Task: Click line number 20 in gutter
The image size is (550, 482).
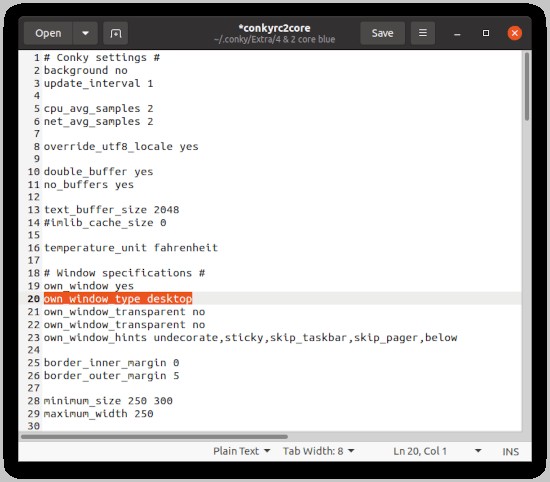Action: [x=34, y=299]
